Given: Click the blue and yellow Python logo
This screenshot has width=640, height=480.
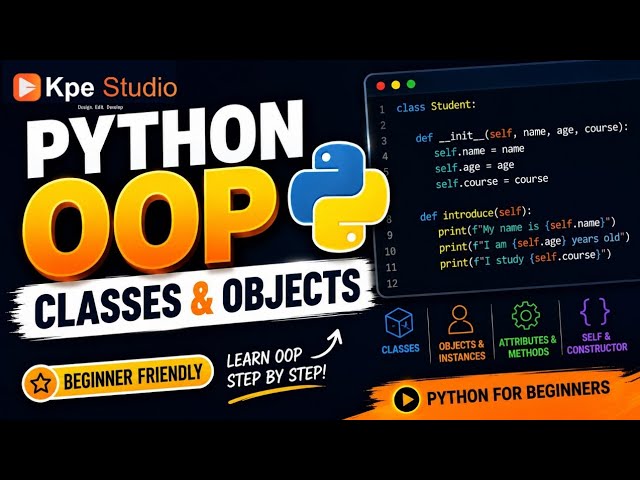Looking at the screenshot, I should tap(339, 198).
